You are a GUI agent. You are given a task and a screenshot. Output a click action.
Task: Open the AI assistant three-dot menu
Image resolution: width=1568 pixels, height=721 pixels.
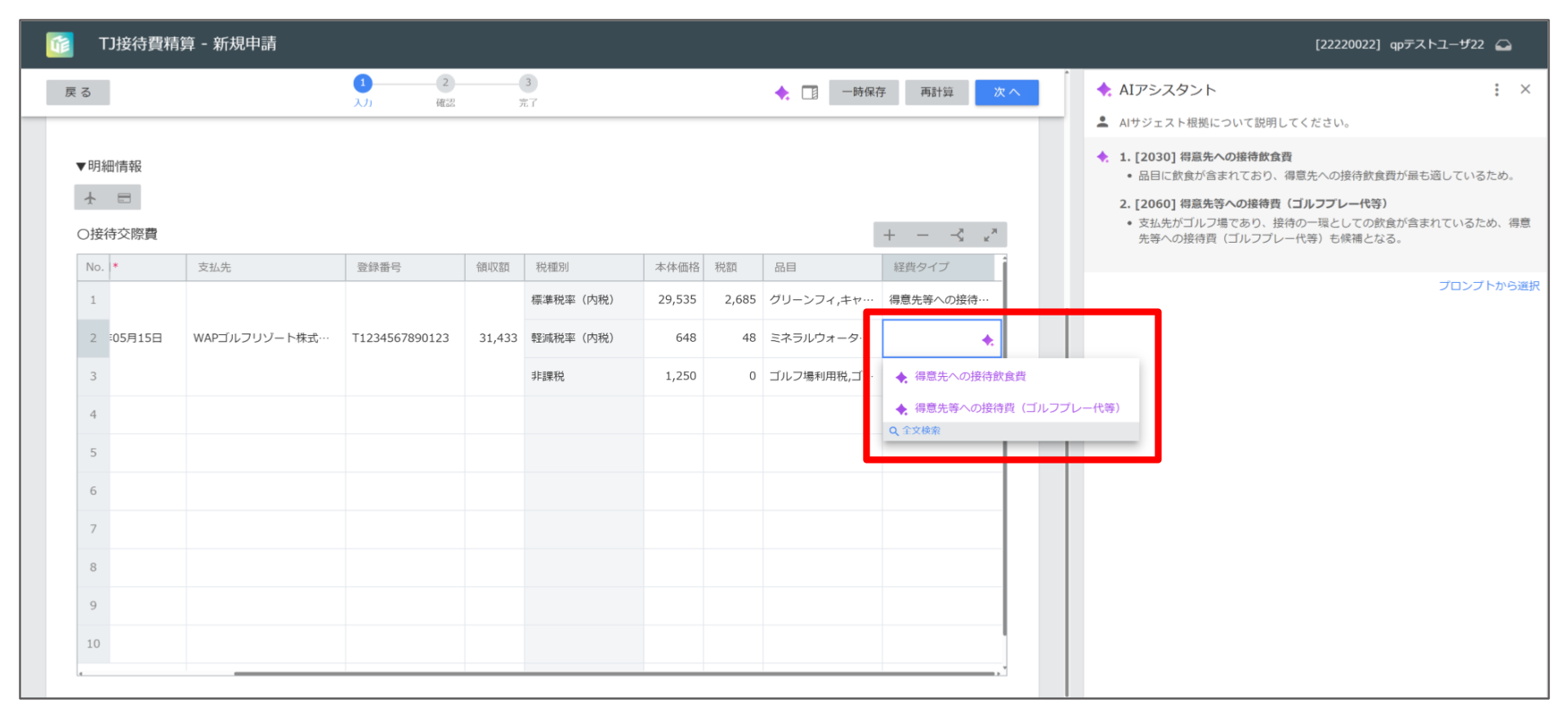(1496, 90)
